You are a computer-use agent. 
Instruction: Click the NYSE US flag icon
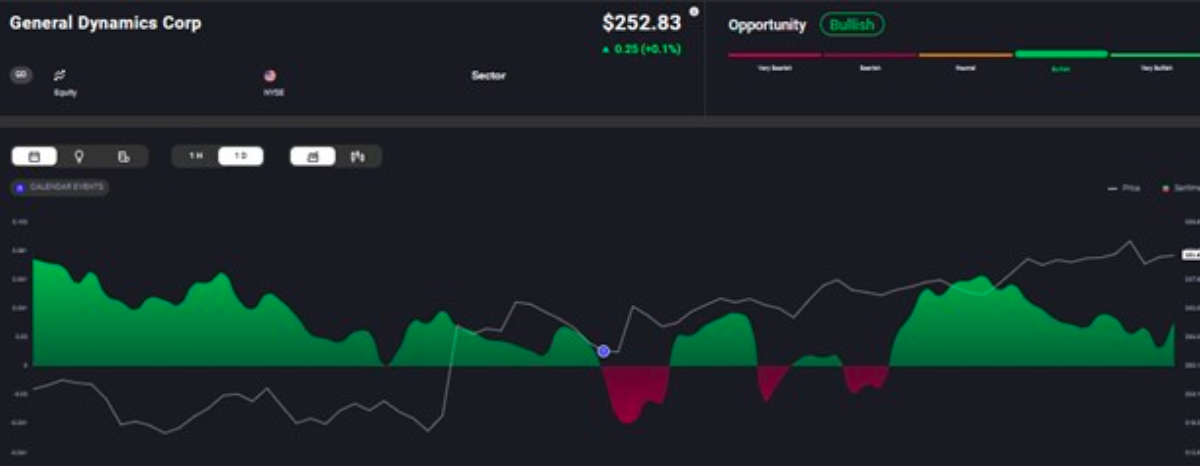269,75
